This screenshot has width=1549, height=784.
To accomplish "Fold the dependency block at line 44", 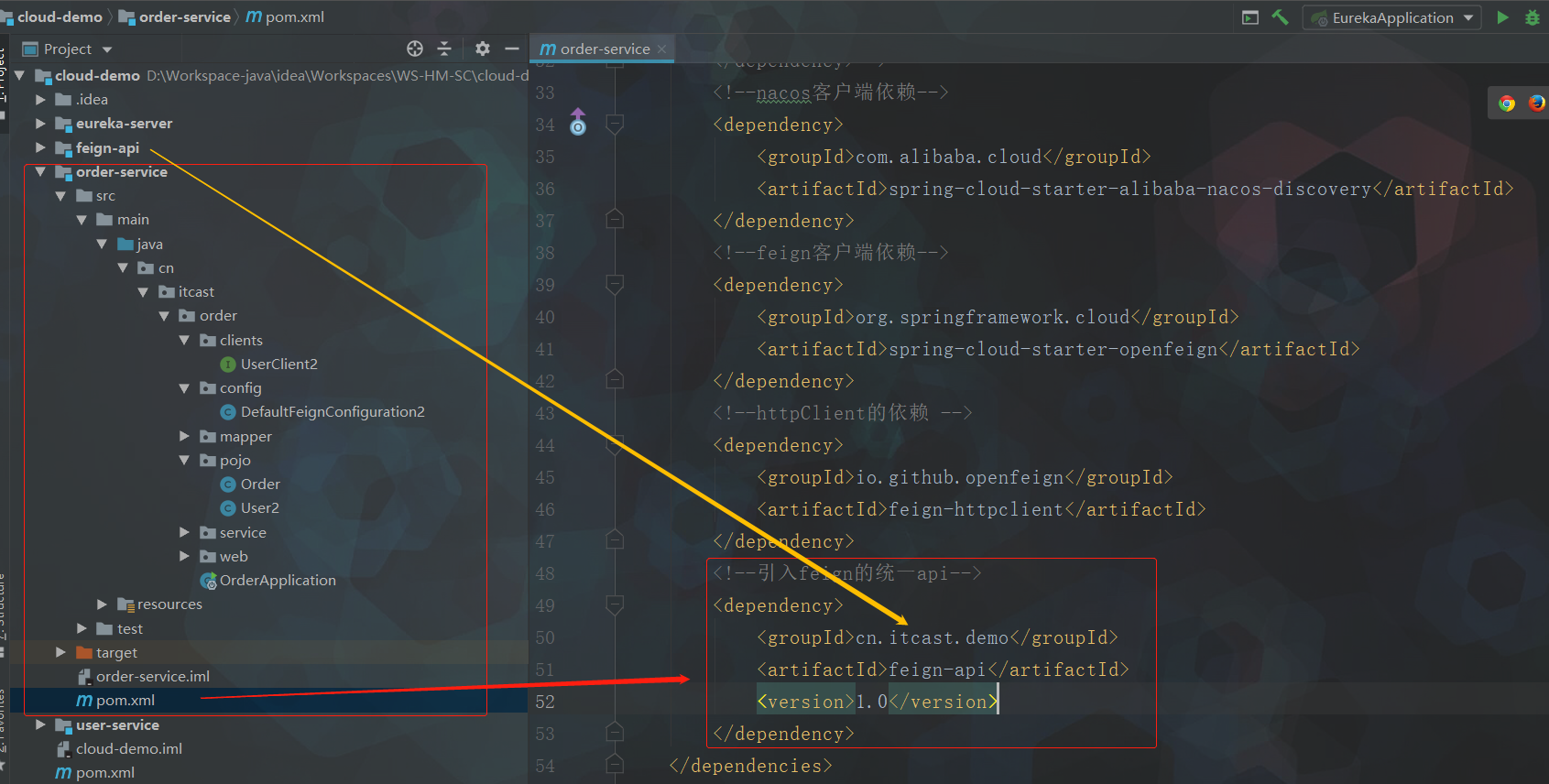I will click(615, 444).
